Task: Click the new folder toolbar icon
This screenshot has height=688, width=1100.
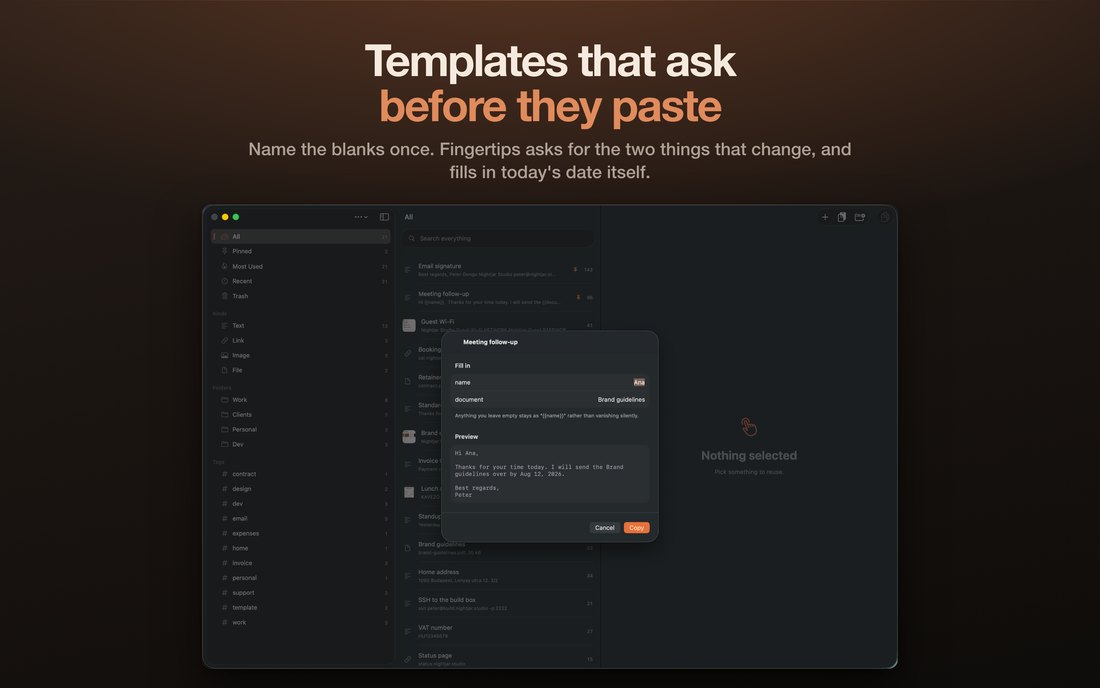Action: pyautogui.click(x=859, y=217)
